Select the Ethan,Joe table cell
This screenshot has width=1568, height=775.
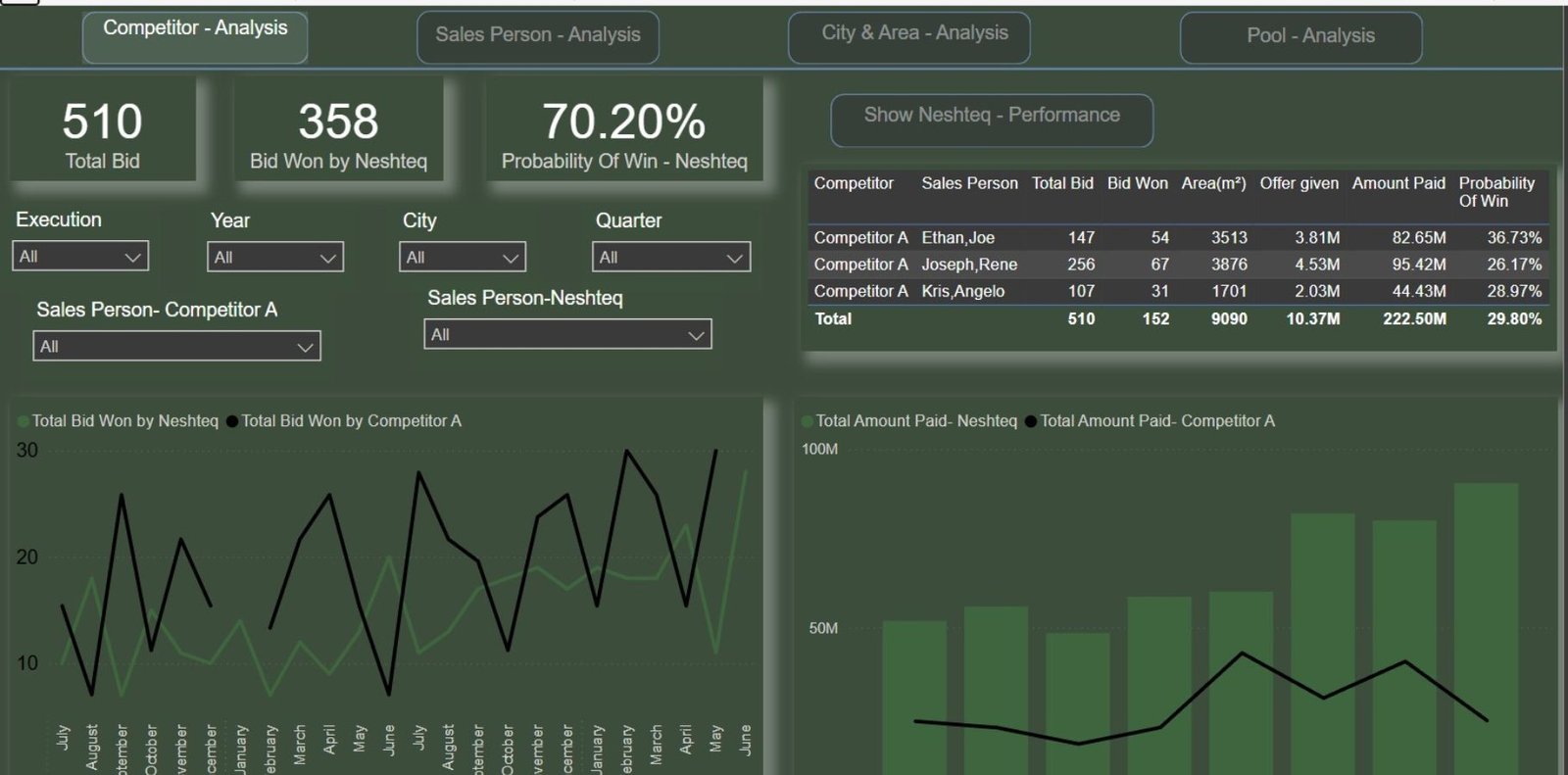(957, 237)
